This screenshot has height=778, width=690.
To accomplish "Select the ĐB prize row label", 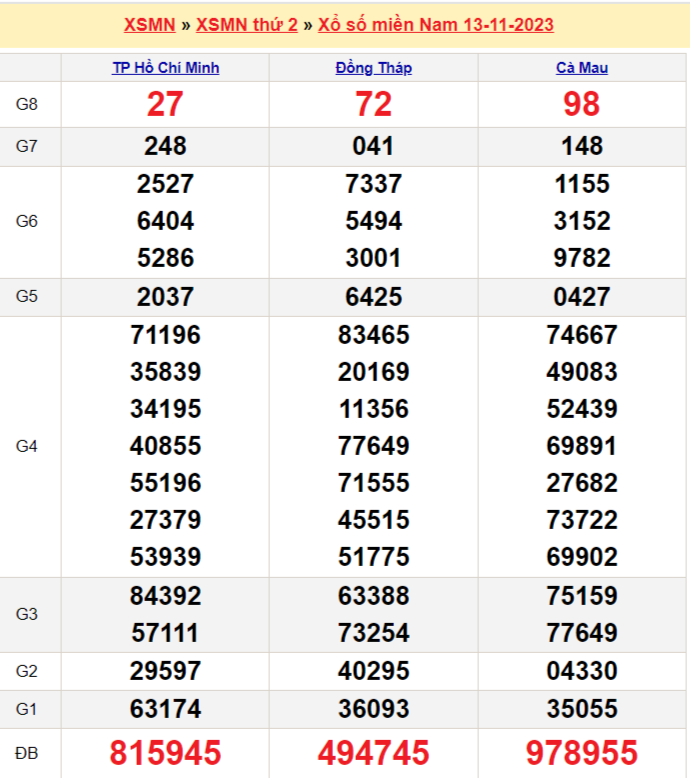I will tap(27, 751).
